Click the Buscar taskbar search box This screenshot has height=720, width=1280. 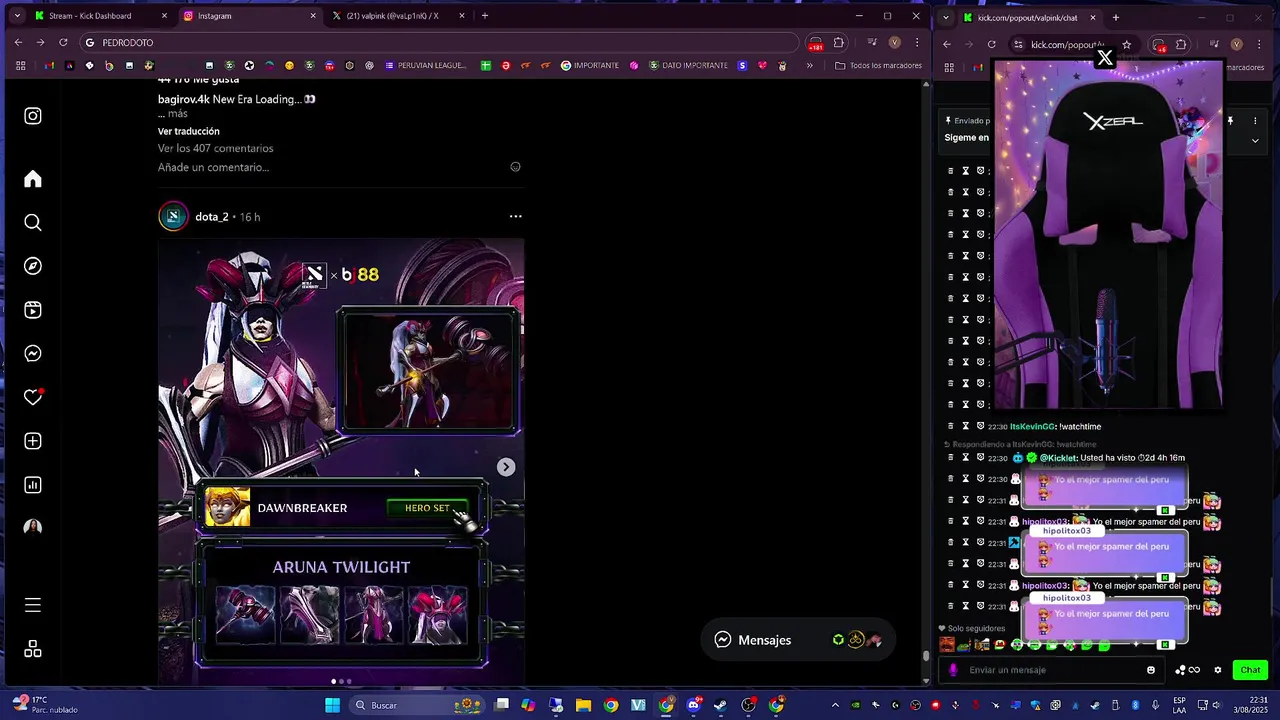click(x=417, y=705)
